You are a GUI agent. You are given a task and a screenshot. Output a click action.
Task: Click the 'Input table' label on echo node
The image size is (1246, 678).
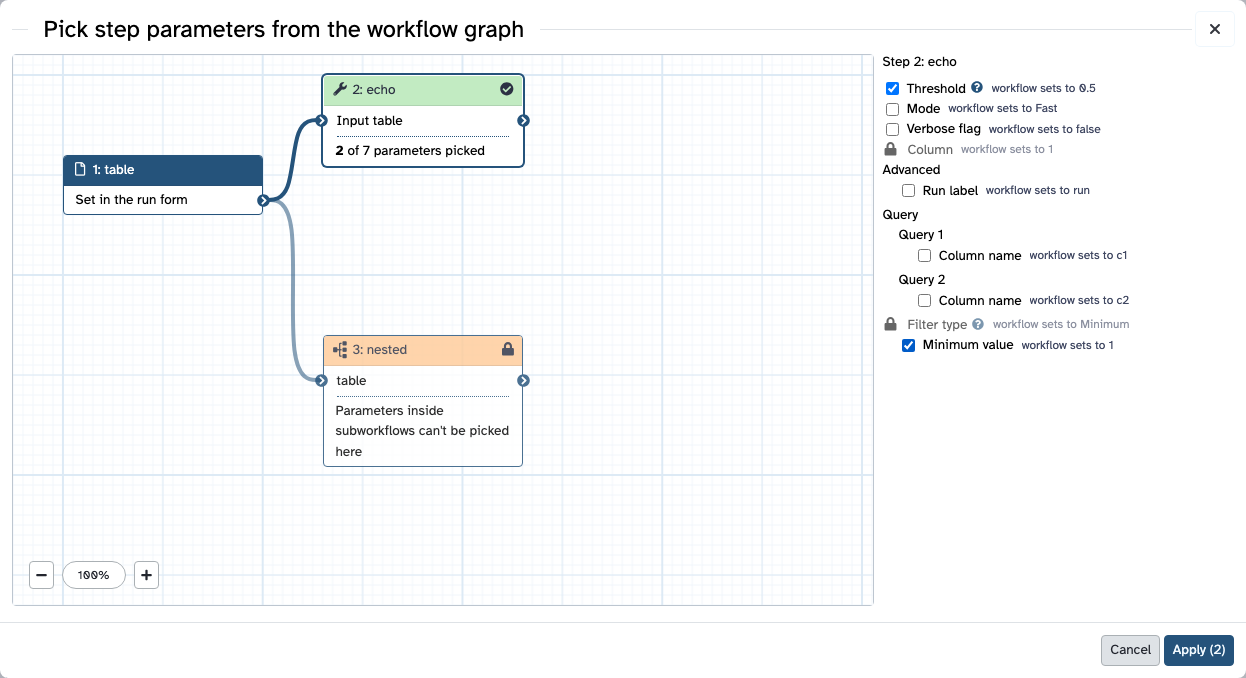[369, 121]
